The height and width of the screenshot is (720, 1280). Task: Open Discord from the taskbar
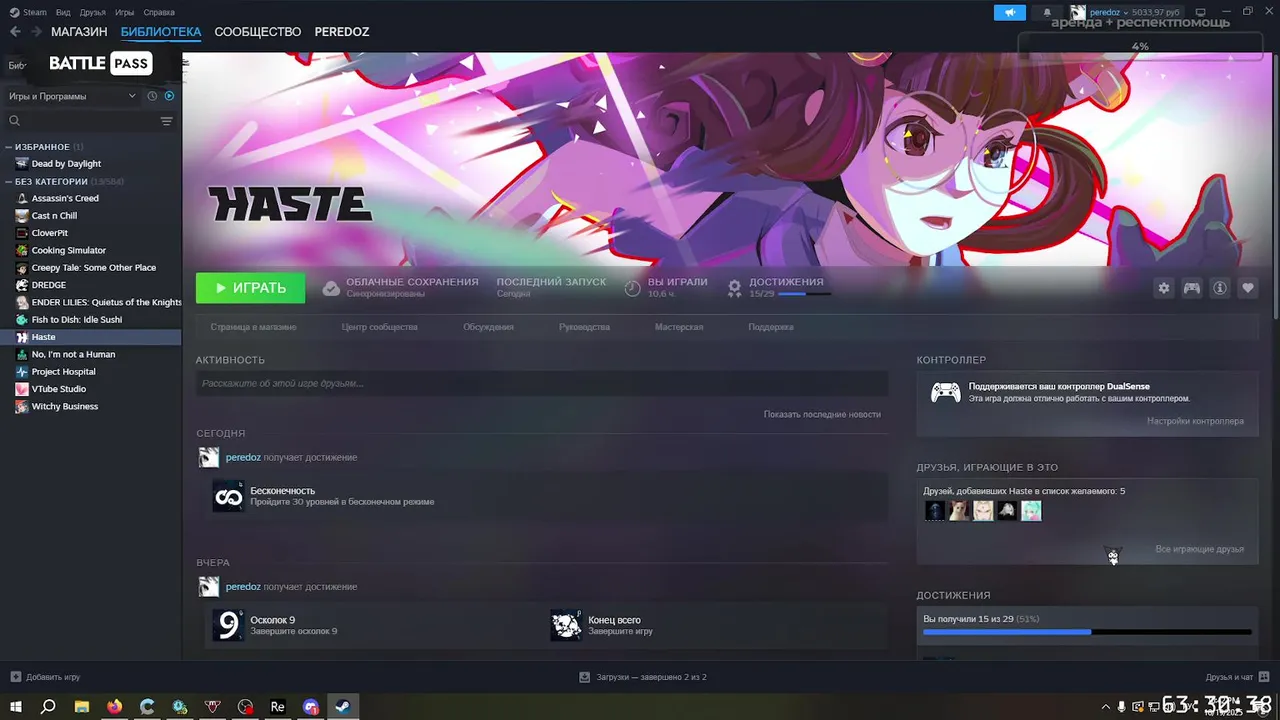pos(311,707)
